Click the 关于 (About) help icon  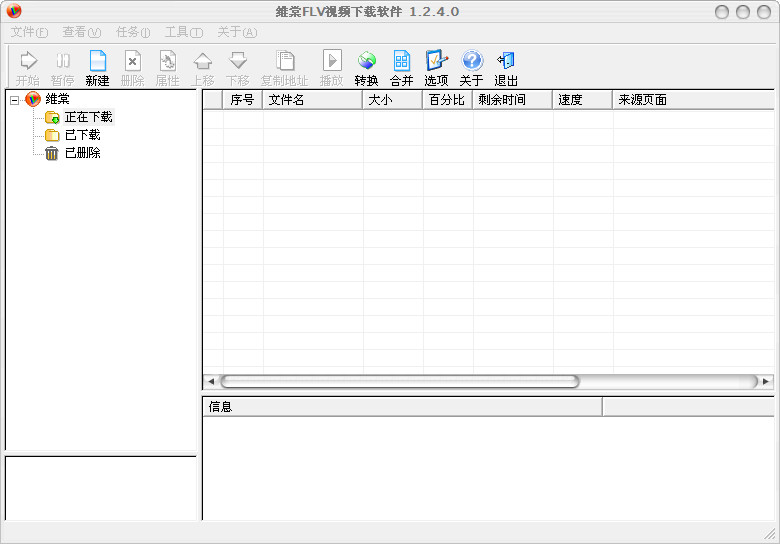pyautogui.click(x=471, y=62)
